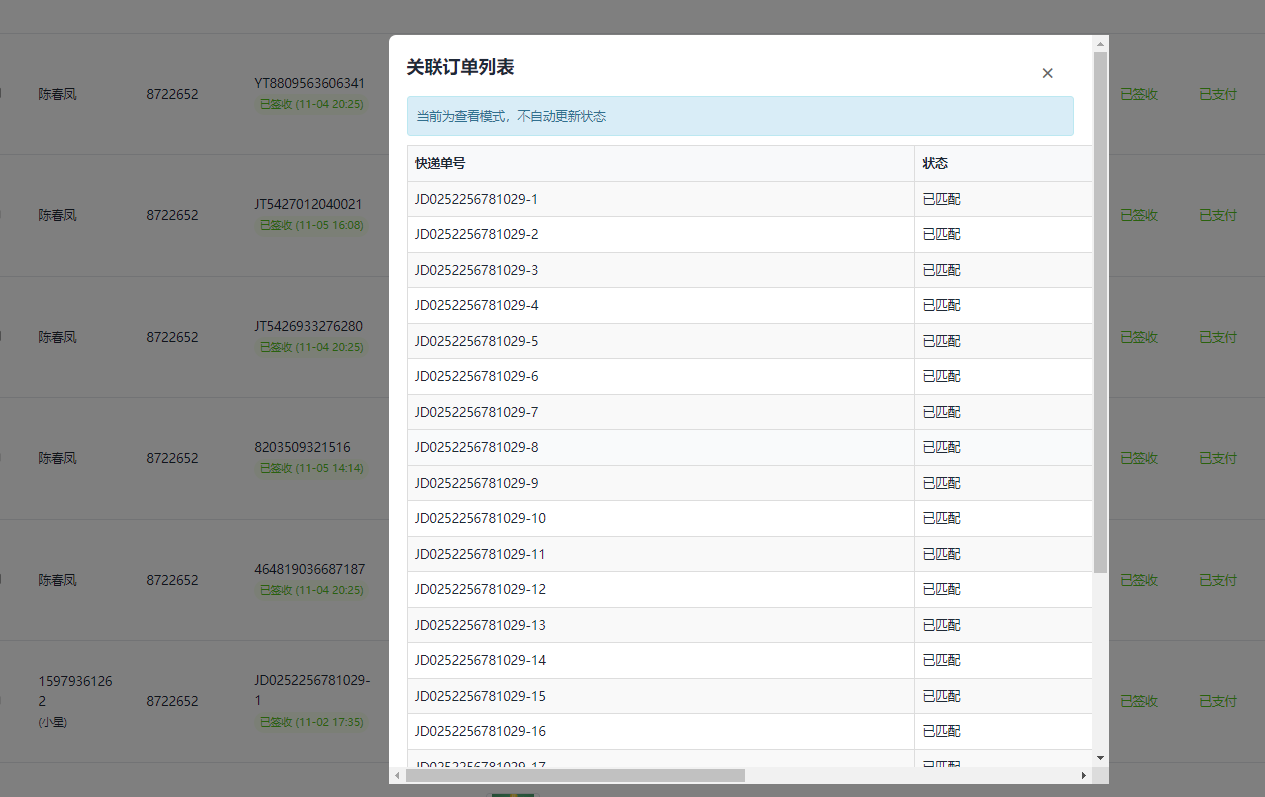Click the dialog's vertical scrollbar up arrow
The height and width of the screenshot is (797, 1265).
click(x=1100, y=44)
